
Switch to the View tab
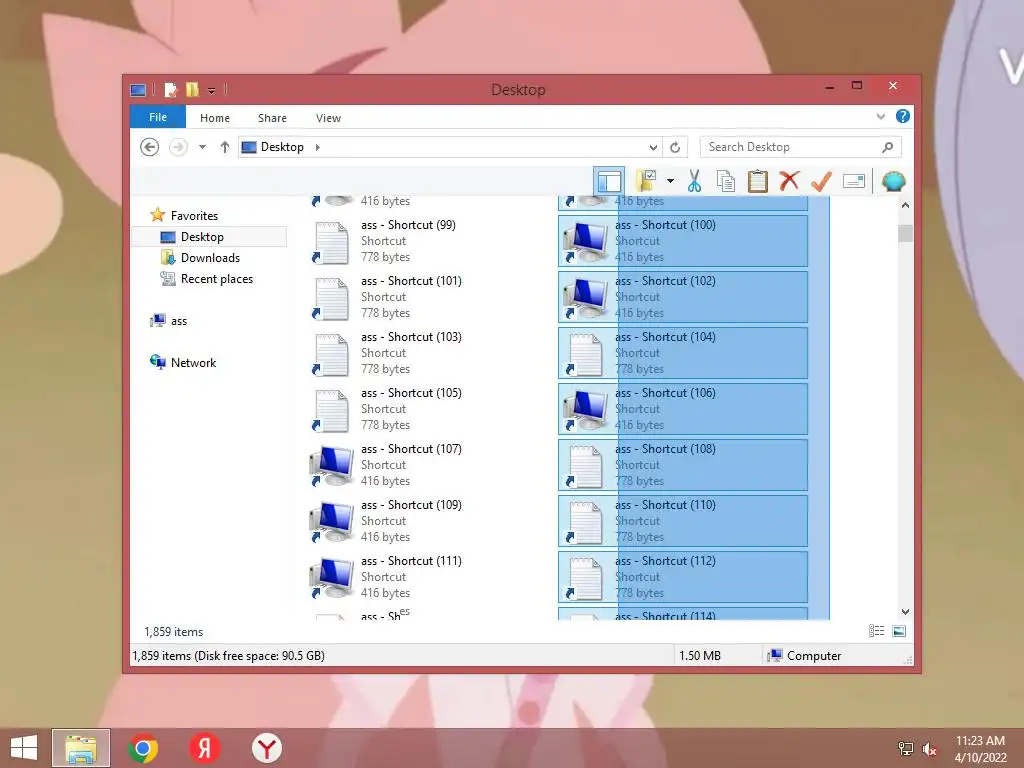pos(328,118)
